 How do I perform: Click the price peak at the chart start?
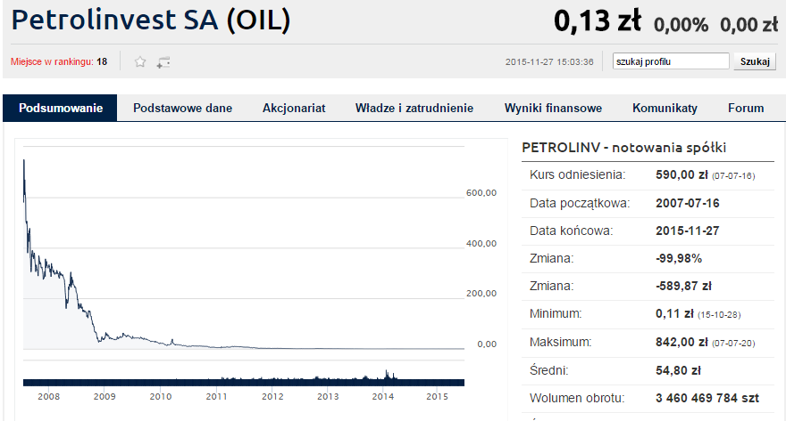coord(24,160)
